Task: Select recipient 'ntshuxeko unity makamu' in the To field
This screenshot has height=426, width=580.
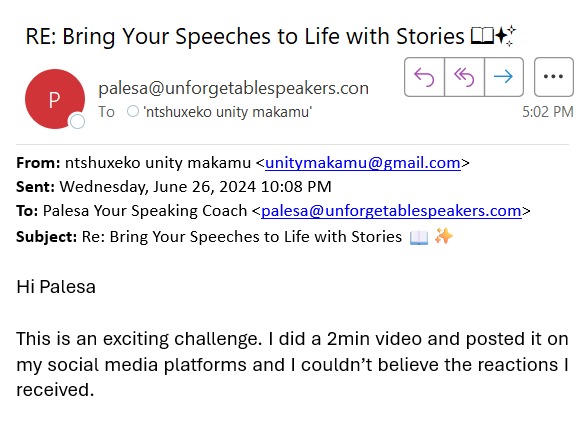Action: pos(227,112)
